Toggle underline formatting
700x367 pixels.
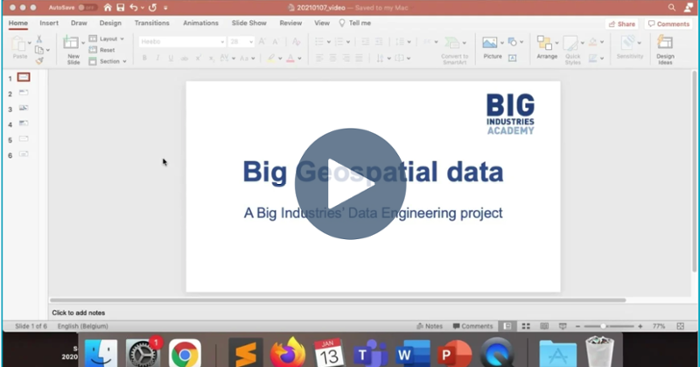[x=171, y=58]
